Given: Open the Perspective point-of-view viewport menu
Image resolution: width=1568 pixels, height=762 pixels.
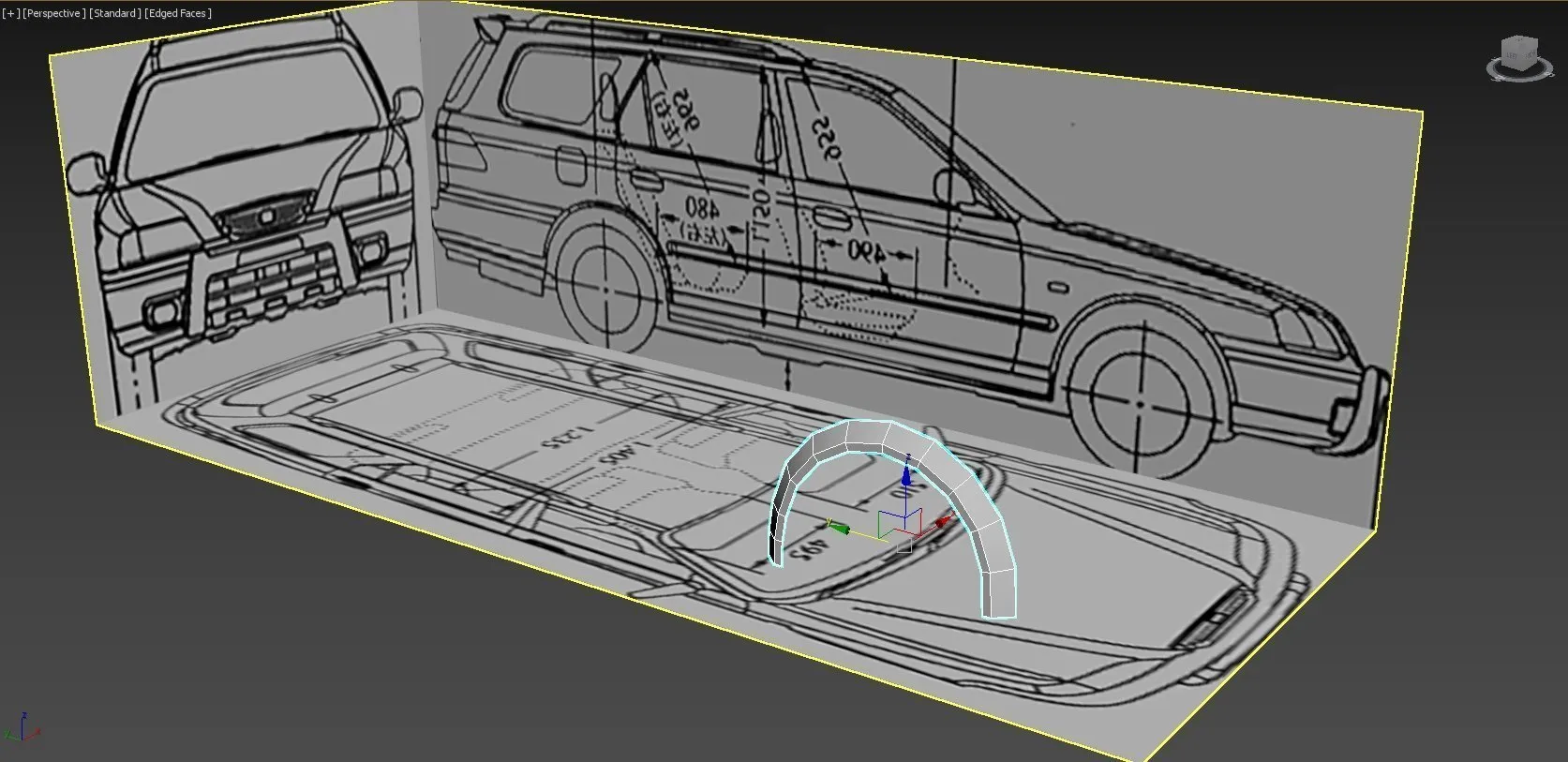Looking at the screenshot, I should [x=54, y=13].
